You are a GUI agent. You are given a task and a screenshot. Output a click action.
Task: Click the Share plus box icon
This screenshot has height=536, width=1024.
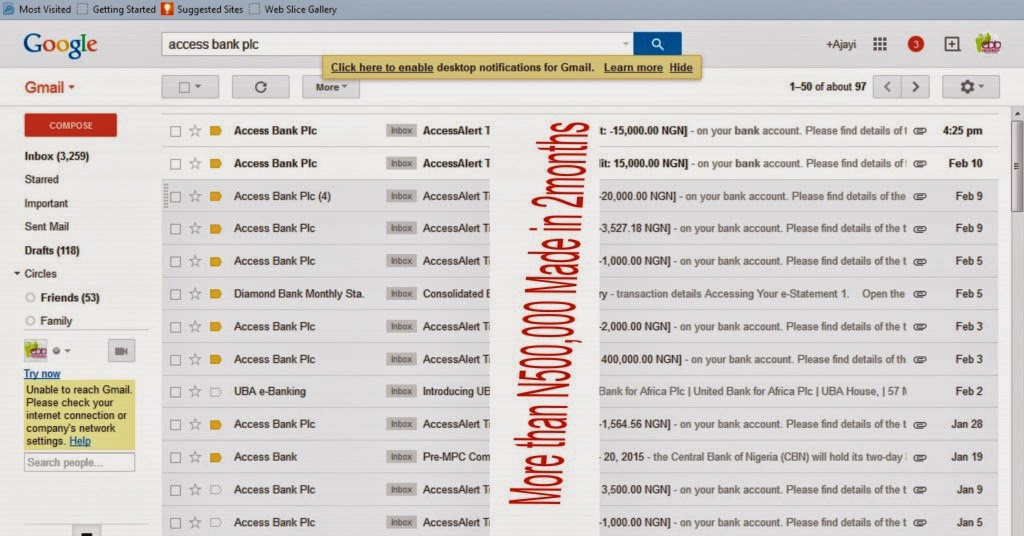pos(952,44)
